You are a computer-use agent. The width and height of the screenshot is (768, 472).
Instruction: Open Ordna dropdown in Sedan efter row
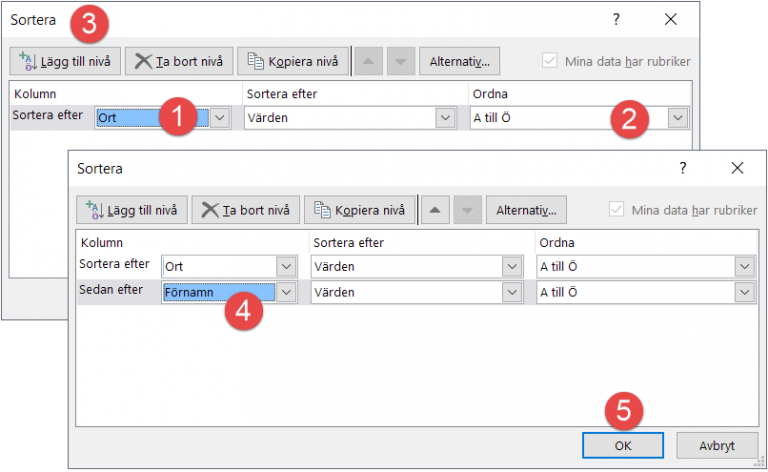(742, 292)
